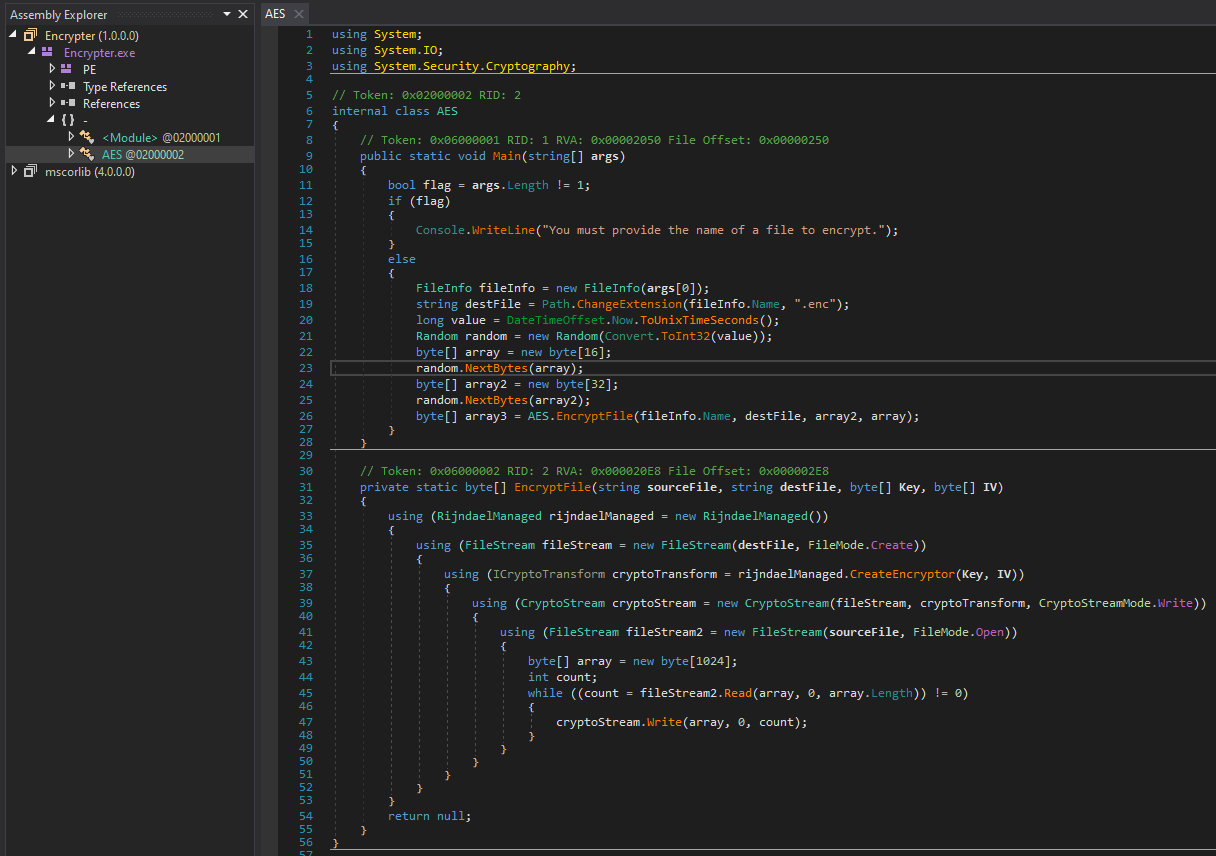
Task: Collapse the Encrypter.exe module node
Action: click(32, 52)
